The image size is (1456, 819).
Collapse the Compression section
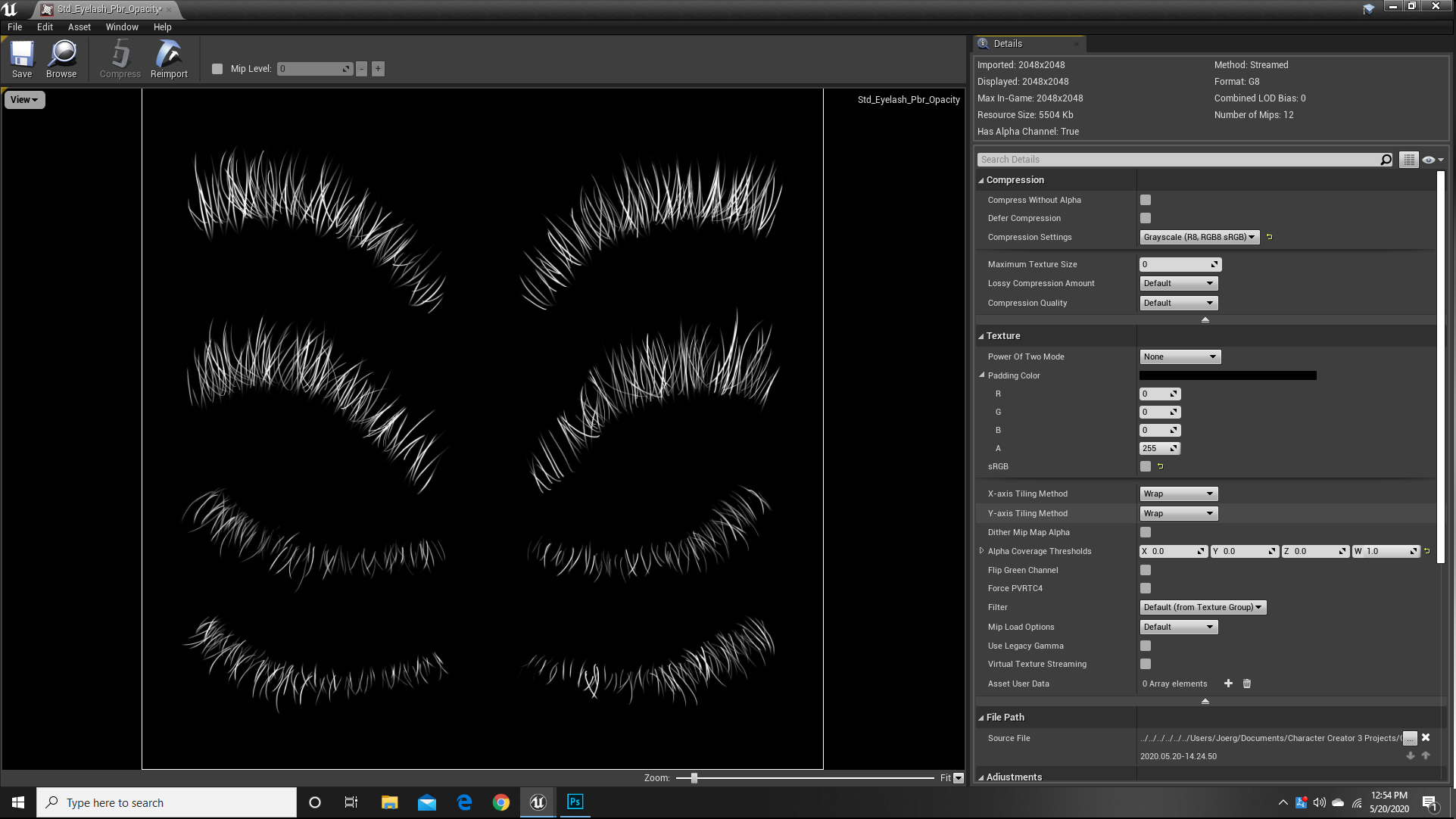coord(981,180)
